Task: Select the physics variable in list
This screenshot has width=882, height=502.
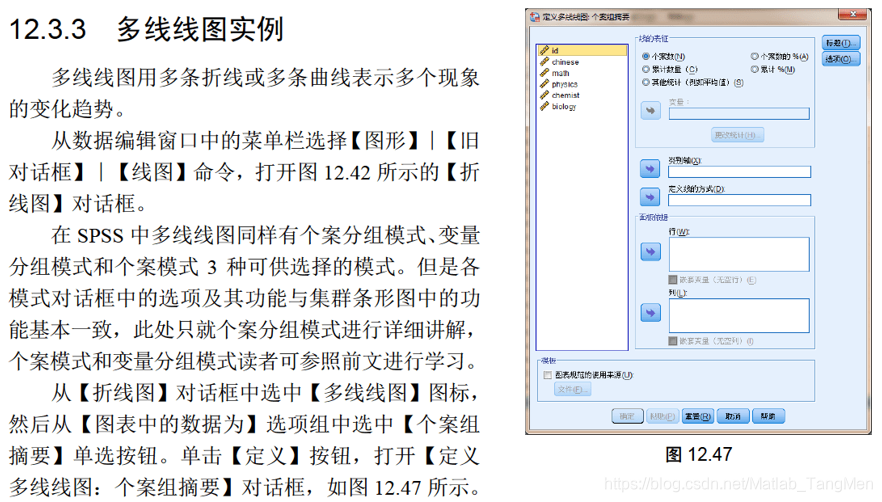Action: (582, 84)
